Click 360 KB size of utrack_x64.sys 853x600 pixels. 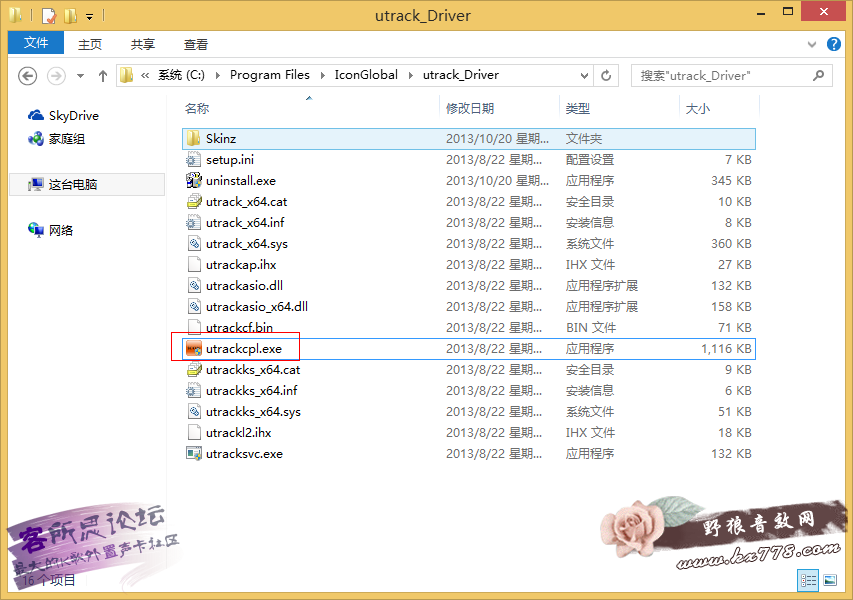(731, 244)
